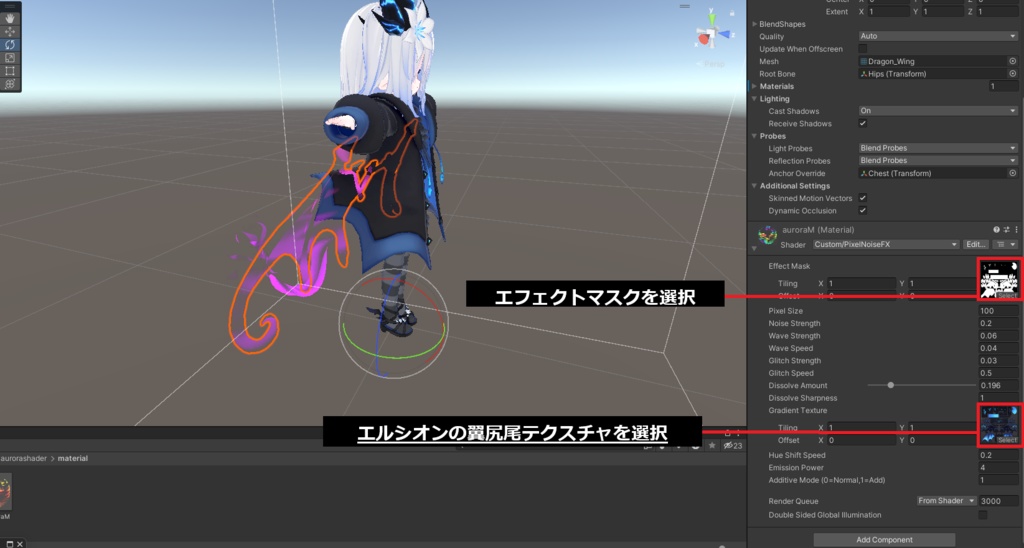Select the aM material asset thumbnail

coord(5,493)
